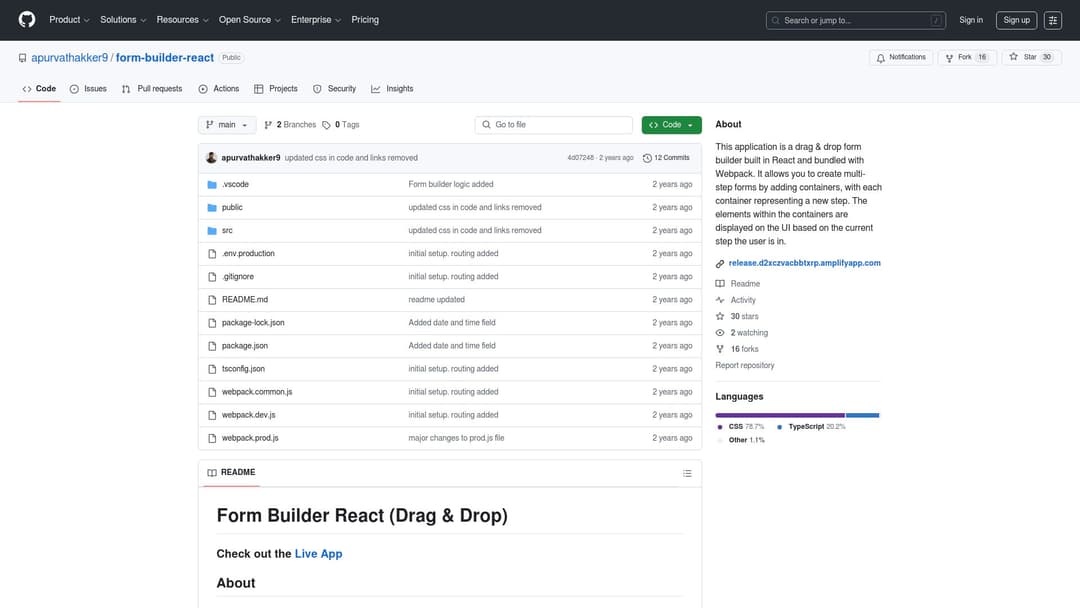Screen dimensions: 1080x608
Task: Open commit hash 4d07248
Action: click(580, 158)
